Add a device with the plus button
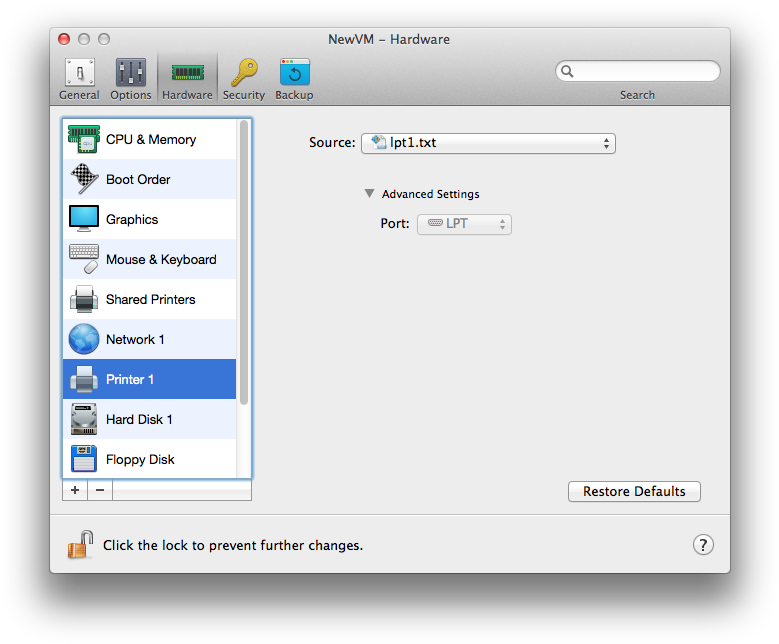 (75, 491)
